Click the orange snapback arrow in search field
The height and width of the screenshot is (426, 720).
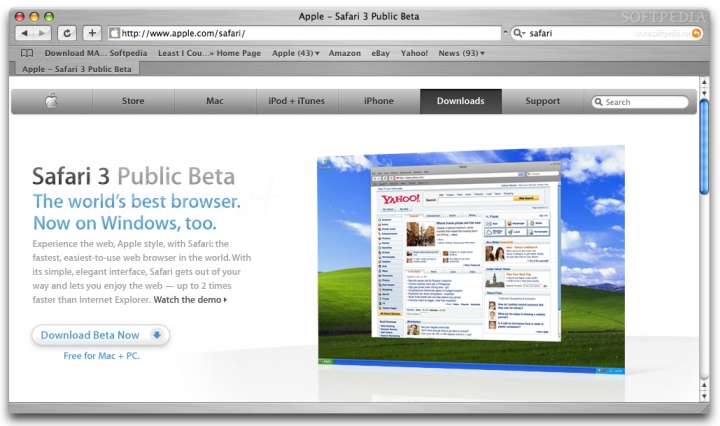(x=697, y=33)
